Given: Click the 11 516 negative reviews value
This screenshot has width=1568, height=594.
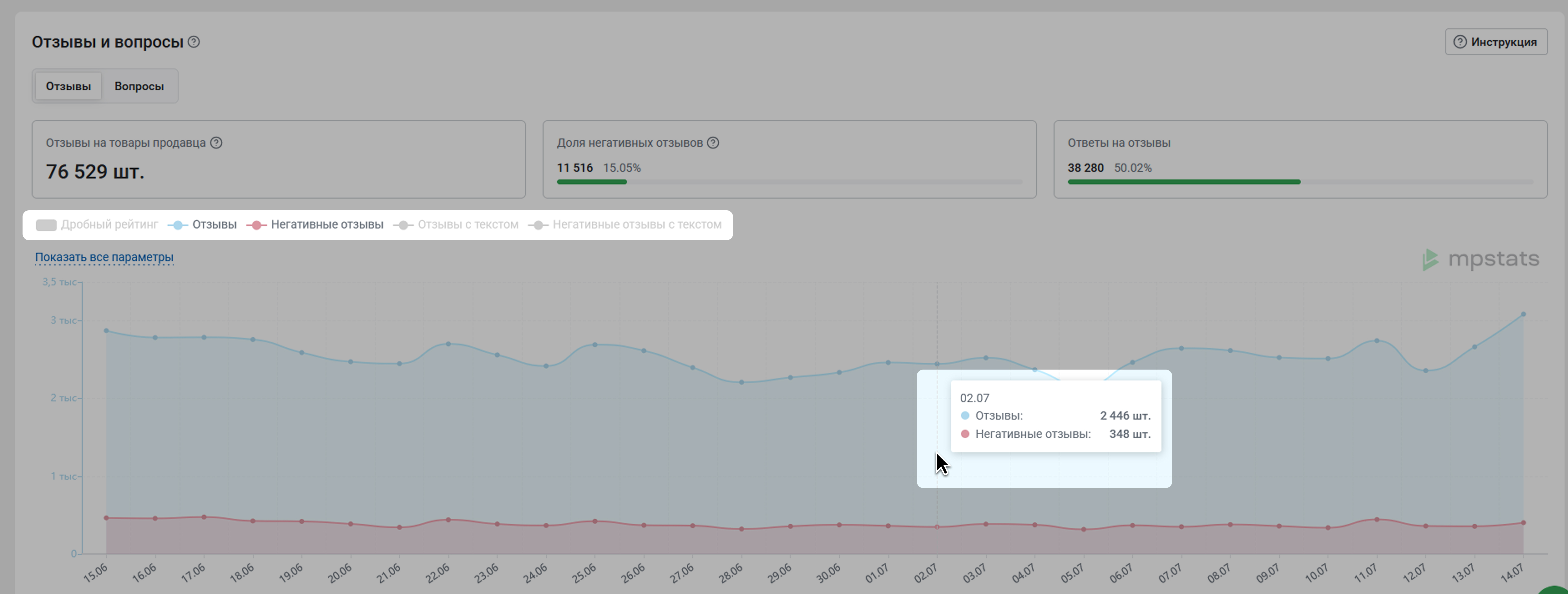Looking at the screenshot, I should pyautogui.click(x=575, y=168).
